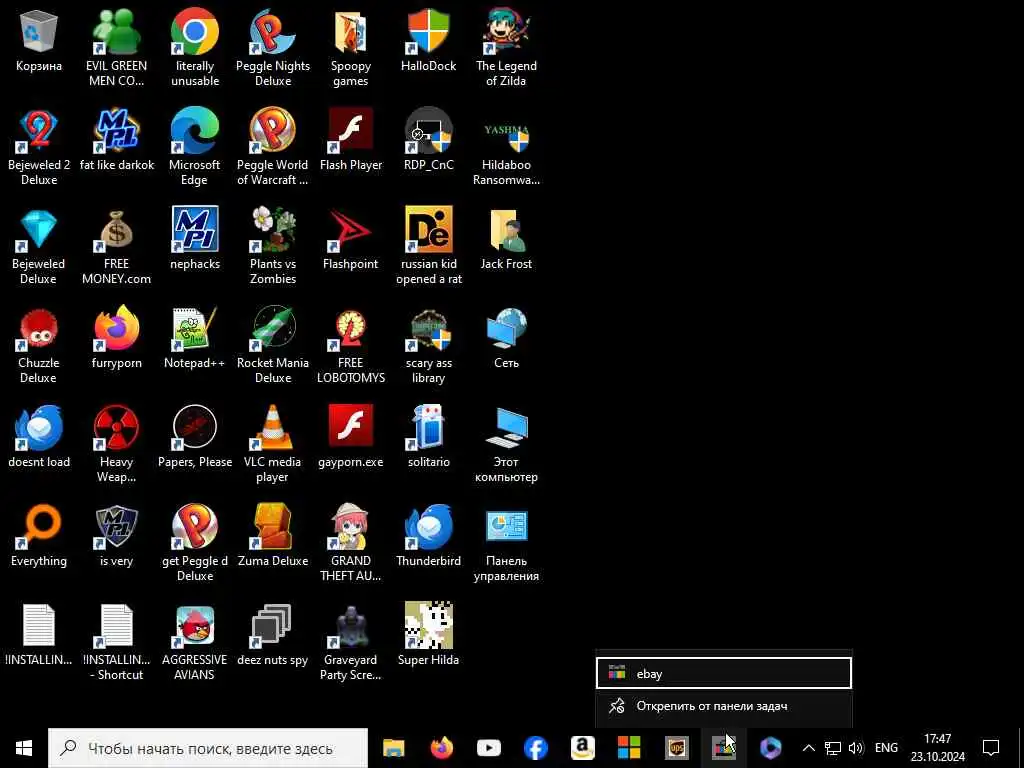The width and height of the screenshot is (1024, 768).
Task: Focus the taskbar search box
Action: pos(208,748)
